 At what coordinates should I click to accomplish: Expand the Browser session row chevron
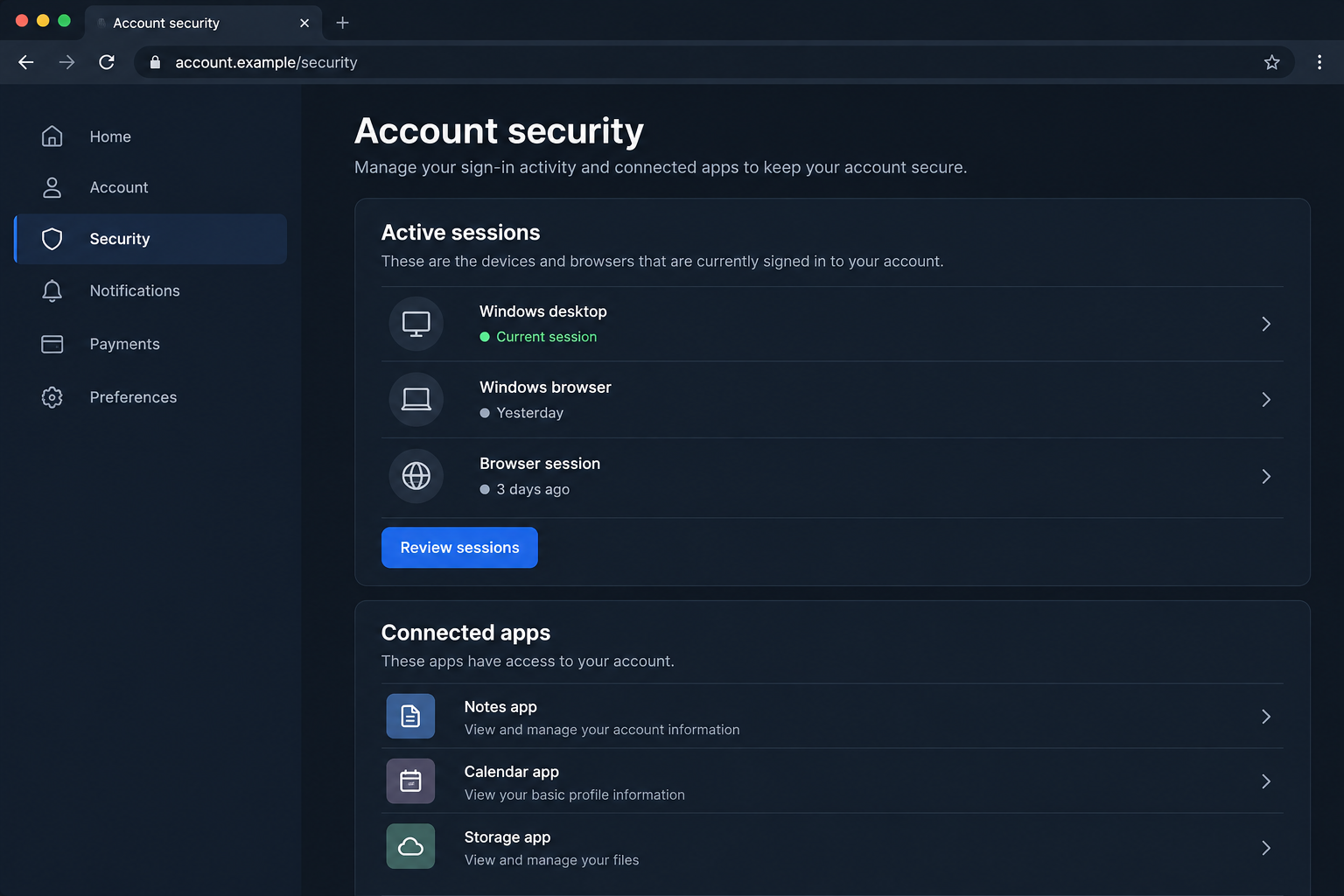click(1266, 476)
